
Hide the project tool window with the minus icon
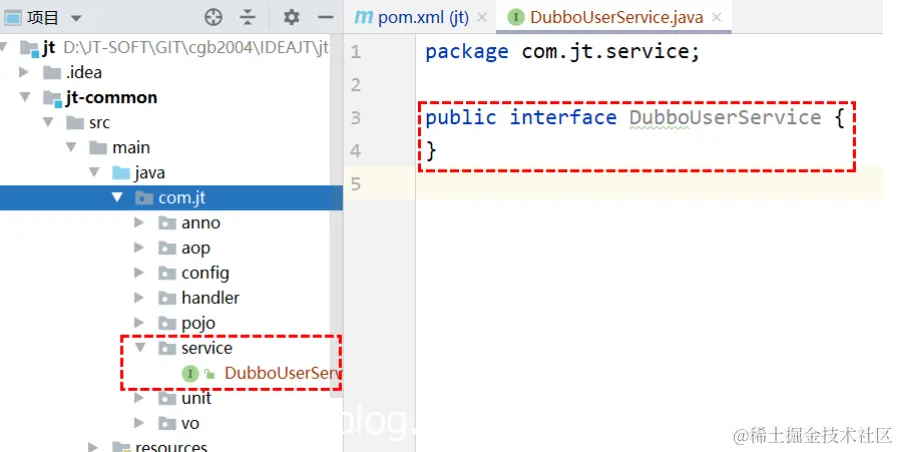325,18
